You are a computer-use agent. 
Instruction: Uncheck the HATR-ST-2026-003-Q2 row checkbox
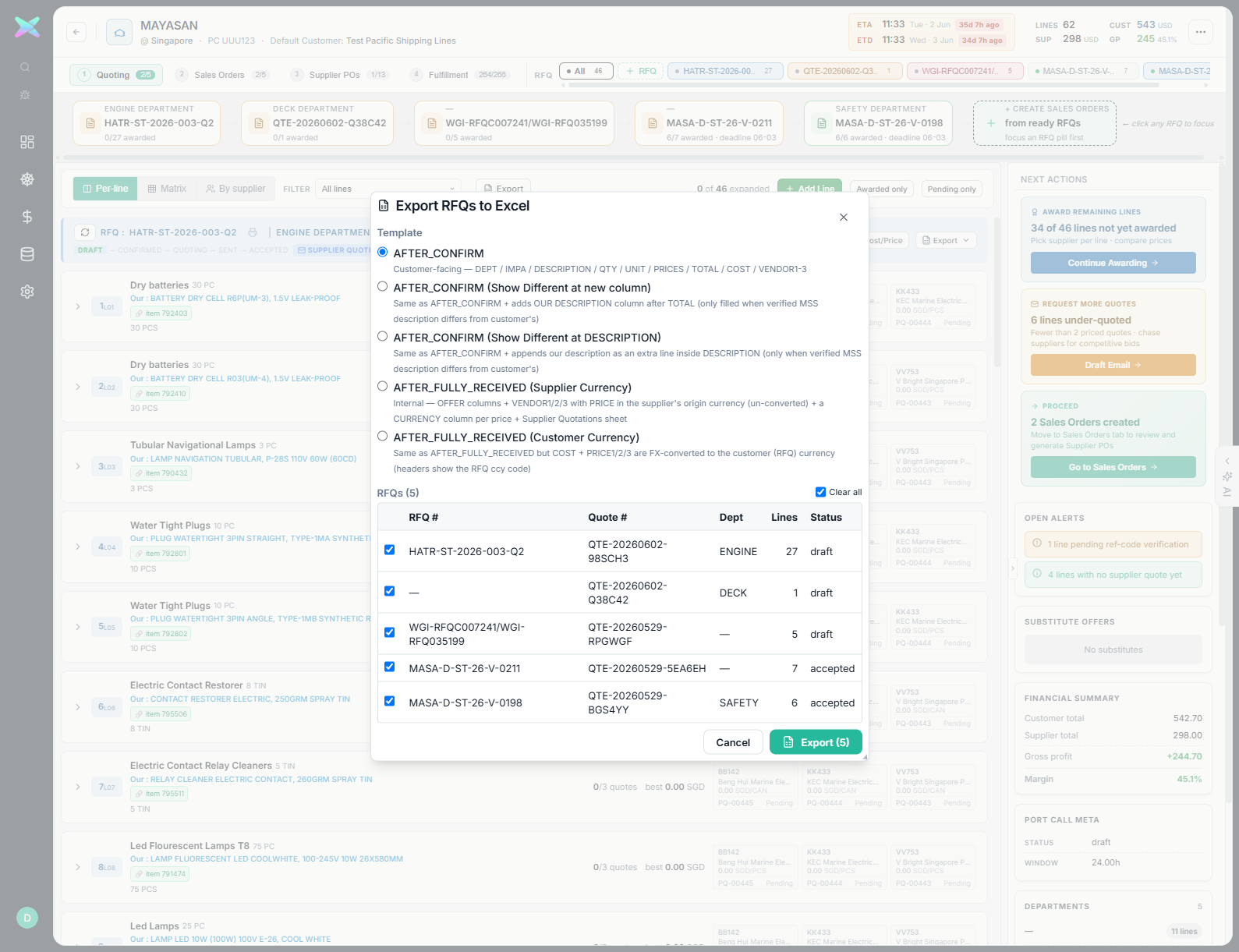(390, 550)
